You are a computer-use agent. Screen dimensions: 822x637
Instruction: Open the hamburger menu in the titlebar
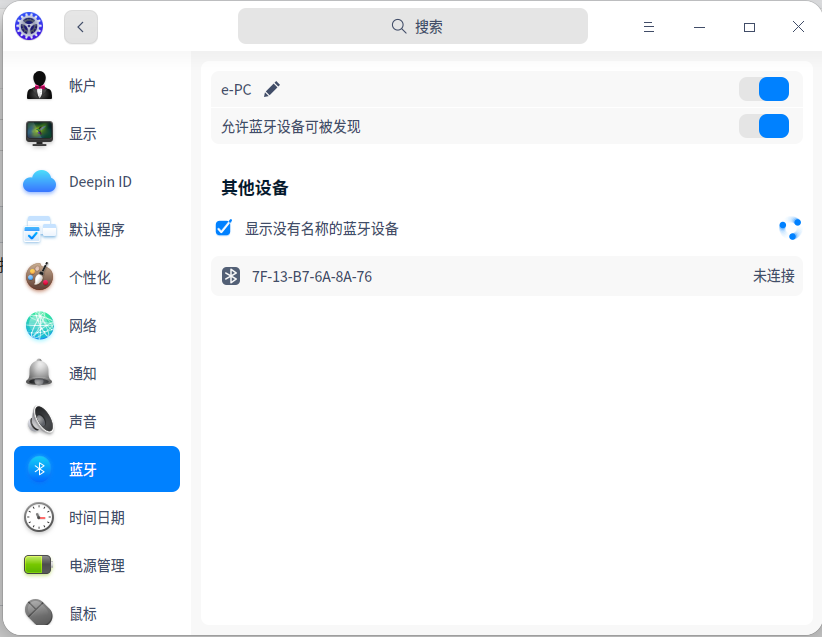click(649, 27)
